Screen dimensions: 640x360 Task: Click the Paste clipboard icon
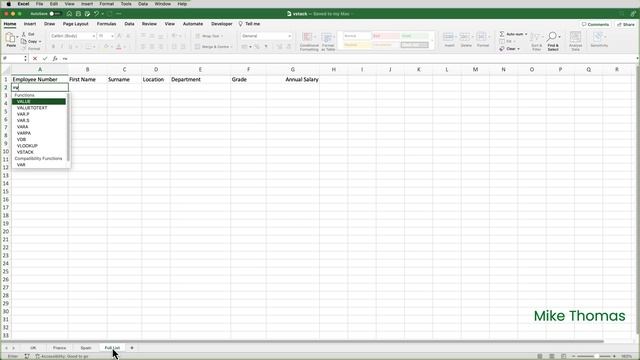(x=11, y=40)
